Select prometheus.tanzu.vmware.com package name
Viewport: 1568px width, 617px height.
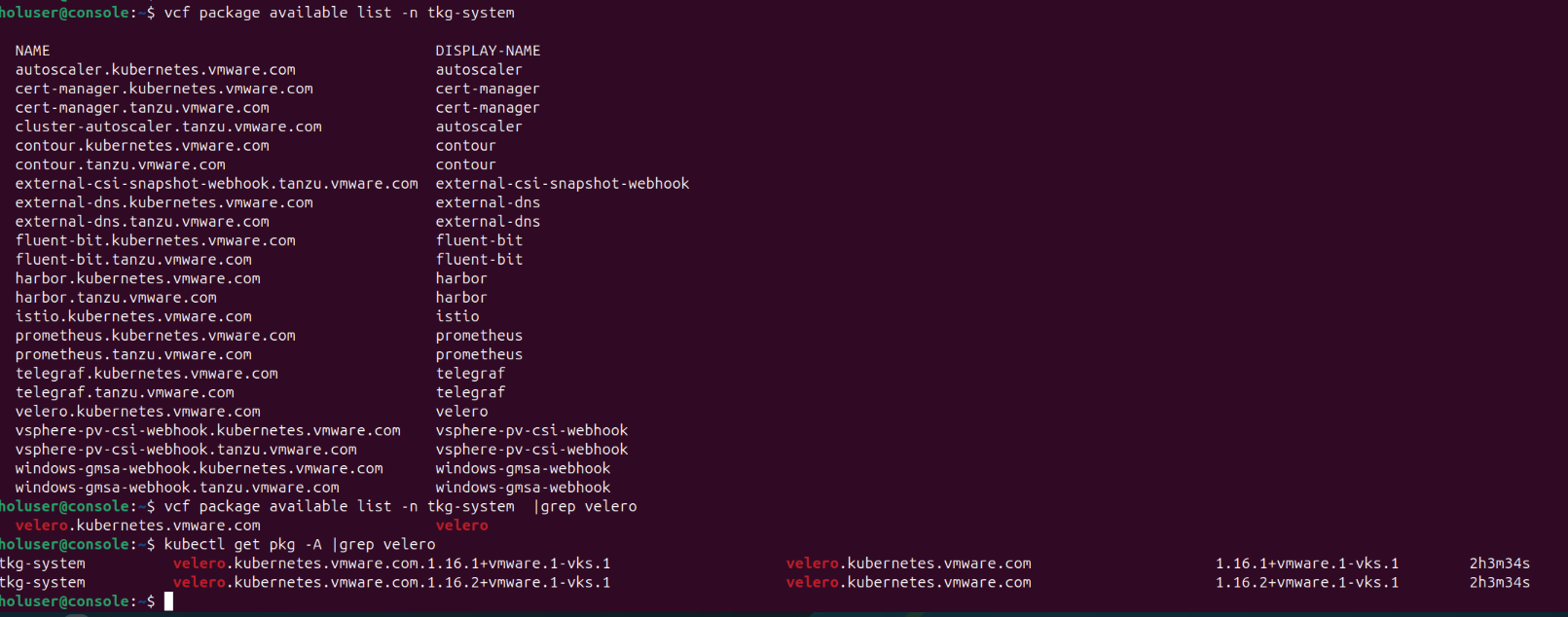(x=133, y=354)
